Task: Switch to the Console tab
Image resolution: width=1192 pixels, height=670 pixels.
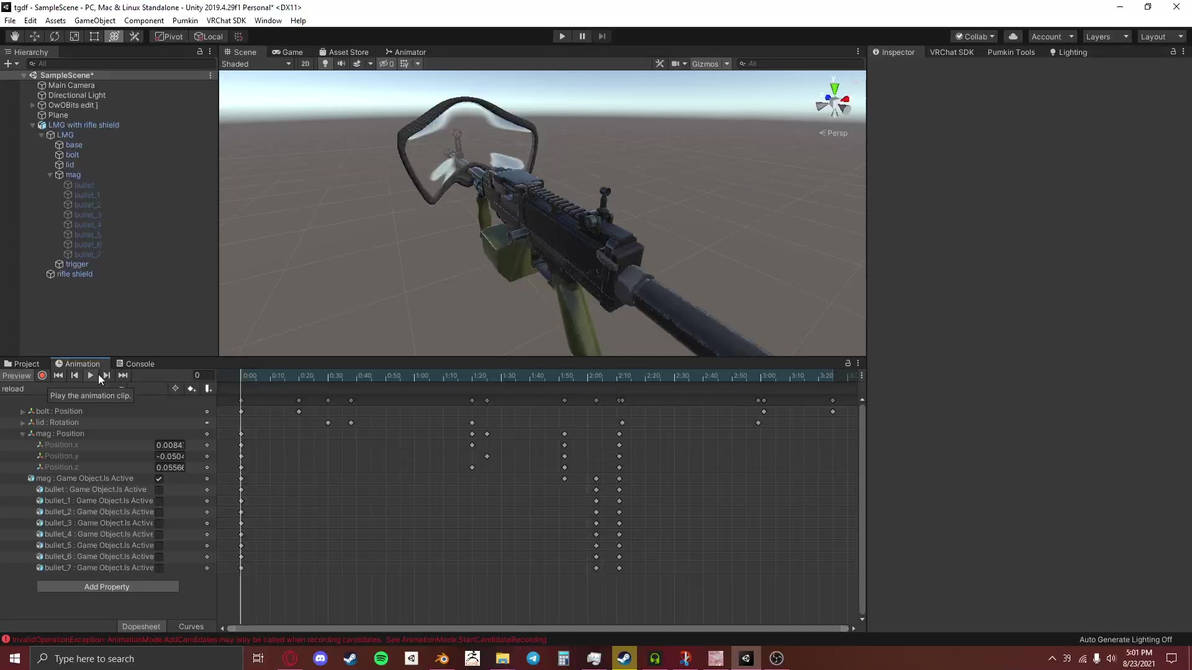Action: (139, 363)
